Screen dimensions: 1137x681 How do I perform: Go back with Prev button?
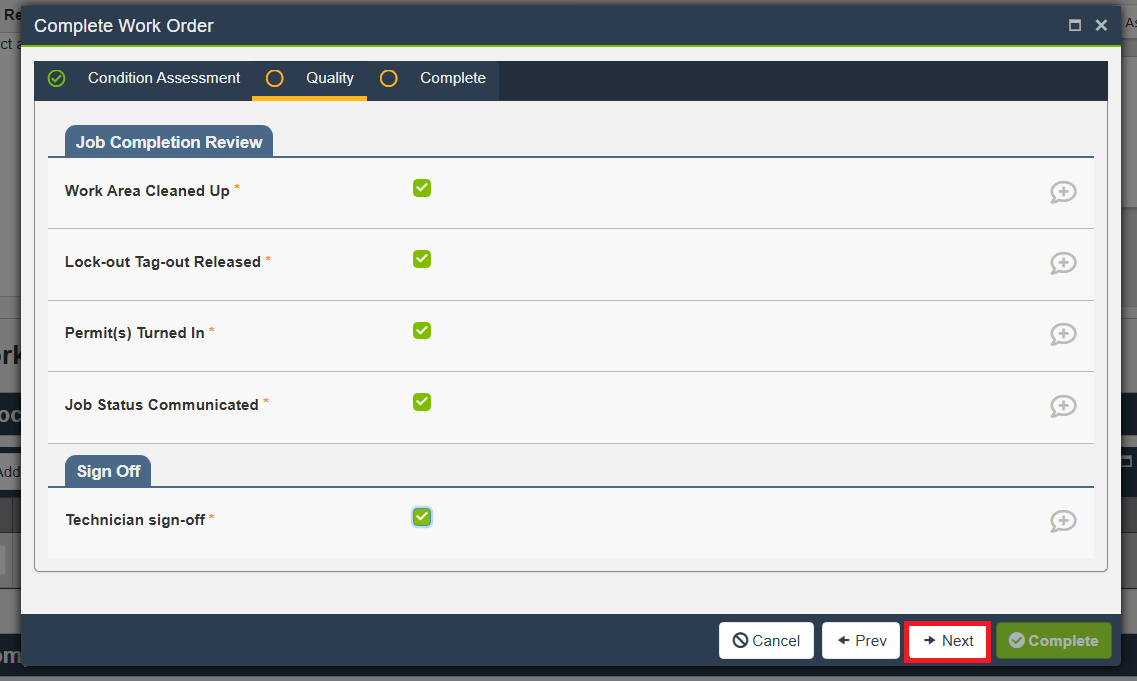(861, 641)
